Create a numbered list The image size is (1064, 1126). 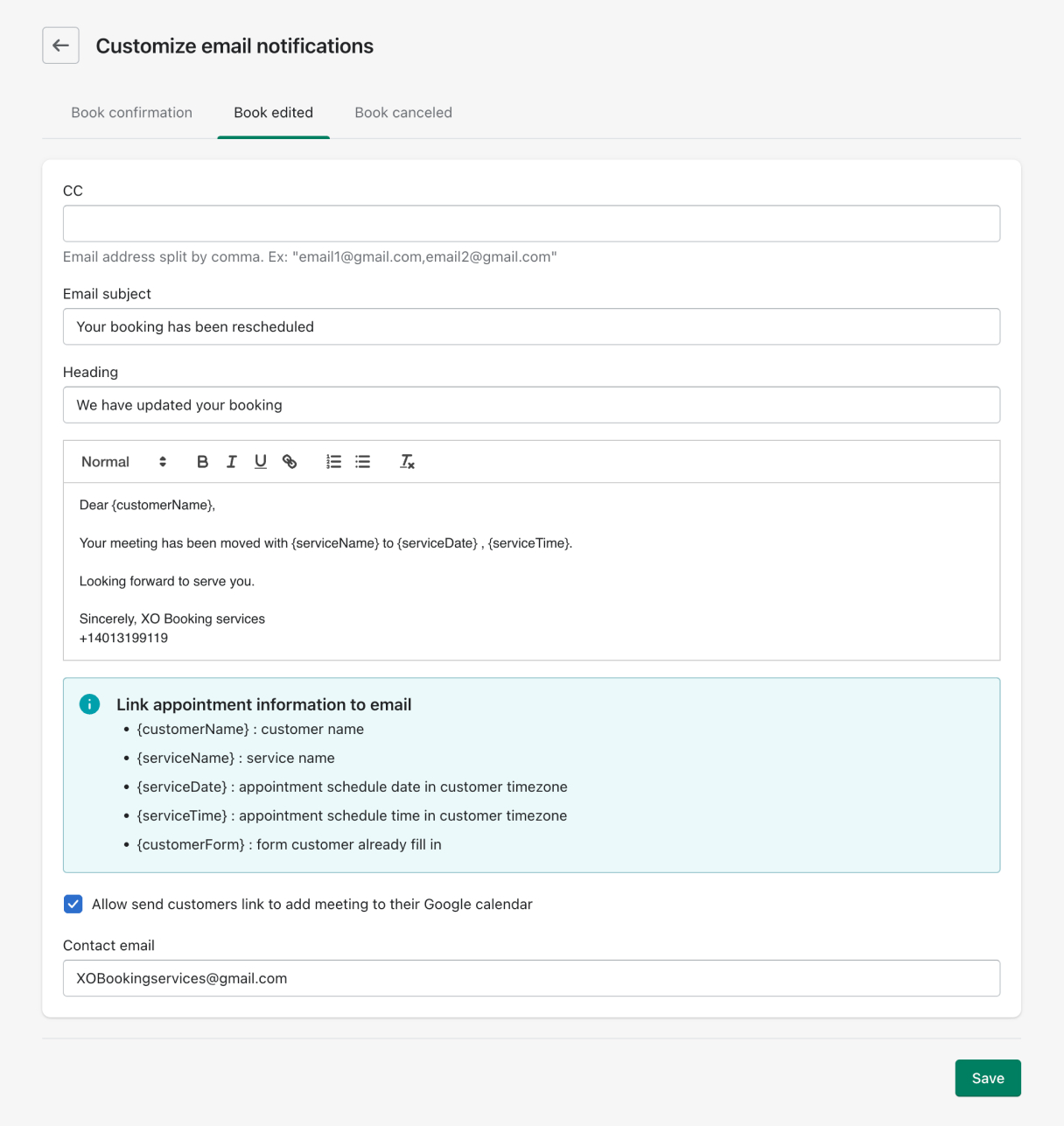333,462
